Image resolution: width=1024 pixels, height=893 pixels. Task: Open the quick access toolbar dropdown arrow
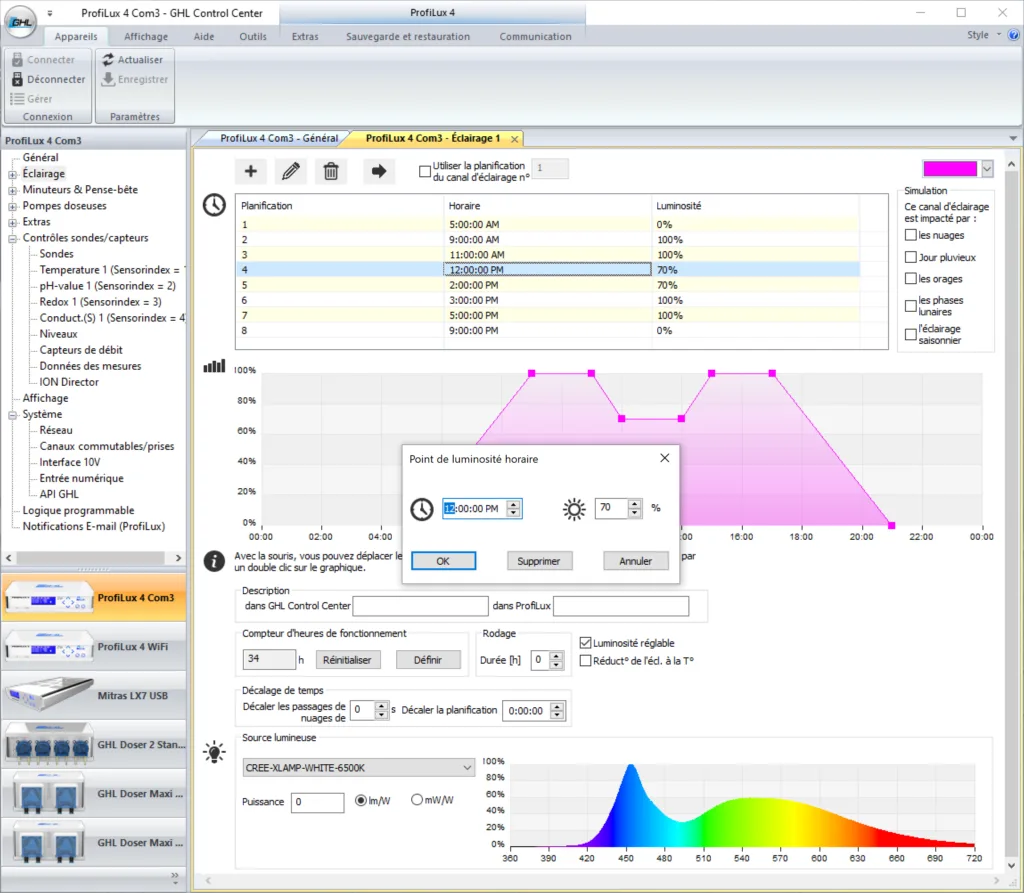(x=50, y=13)
